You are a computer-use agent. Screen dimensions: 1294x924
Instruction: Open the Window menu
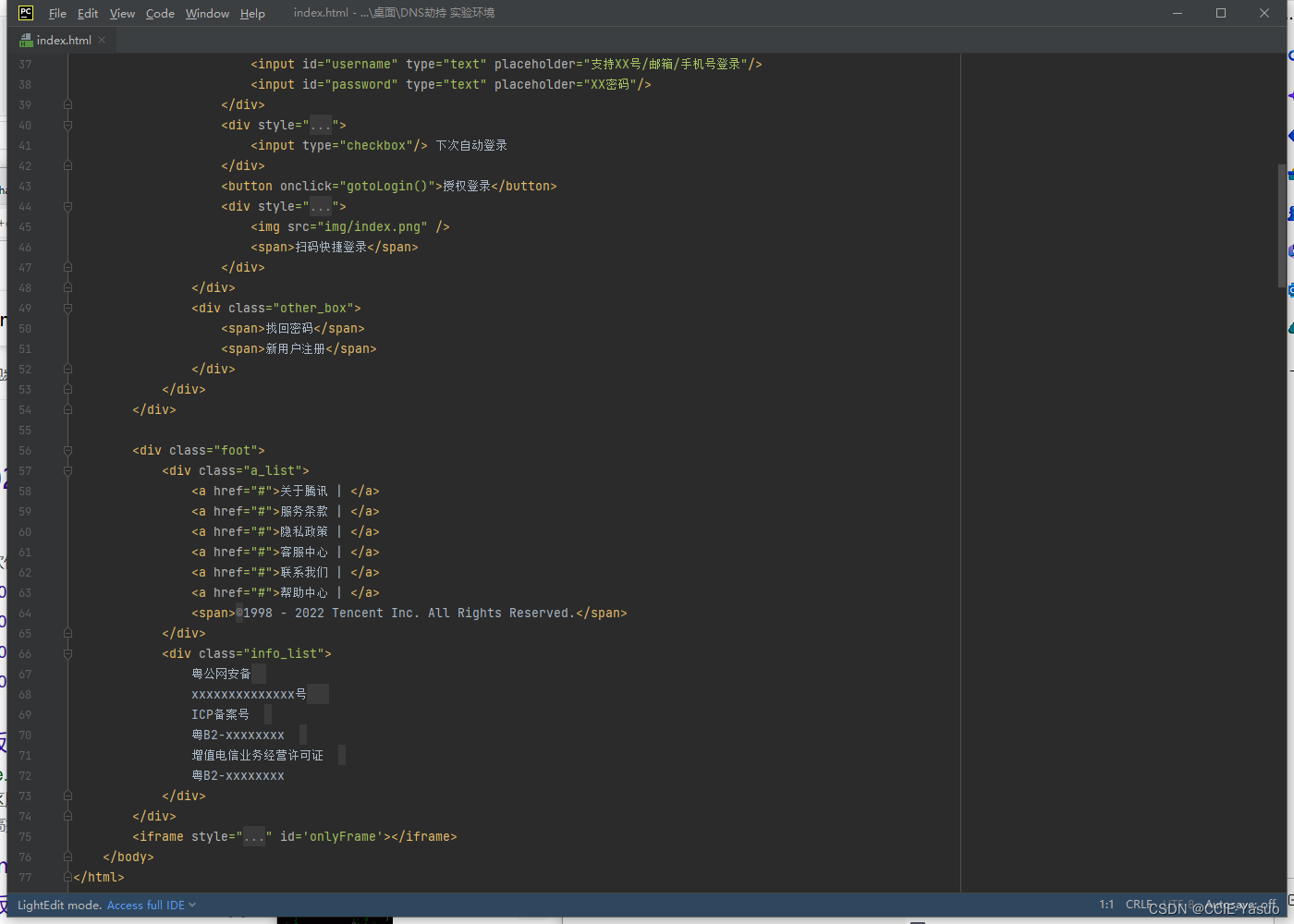tap(207, 13)
